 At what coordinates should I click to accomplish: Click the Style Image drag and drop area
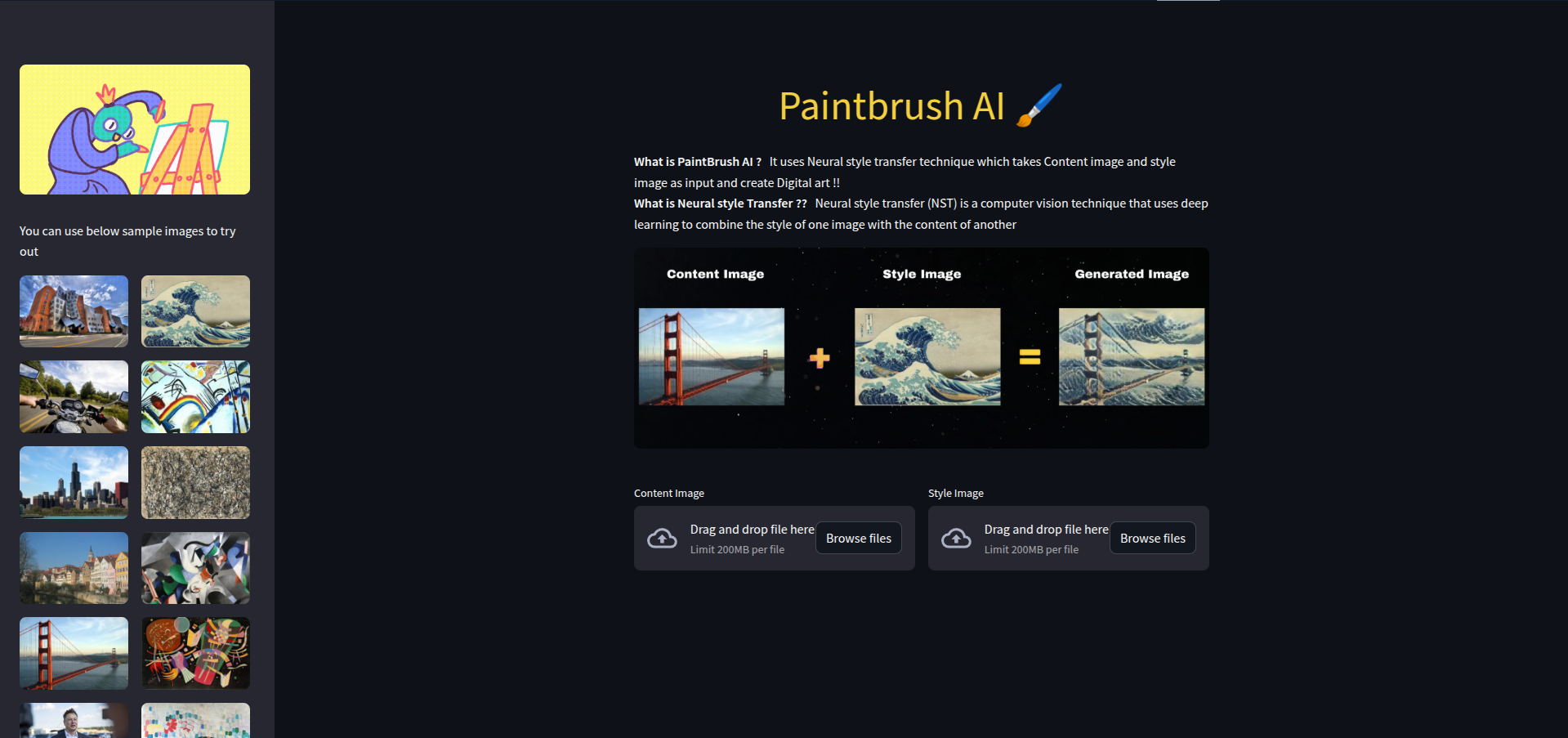click(1069, 538)
